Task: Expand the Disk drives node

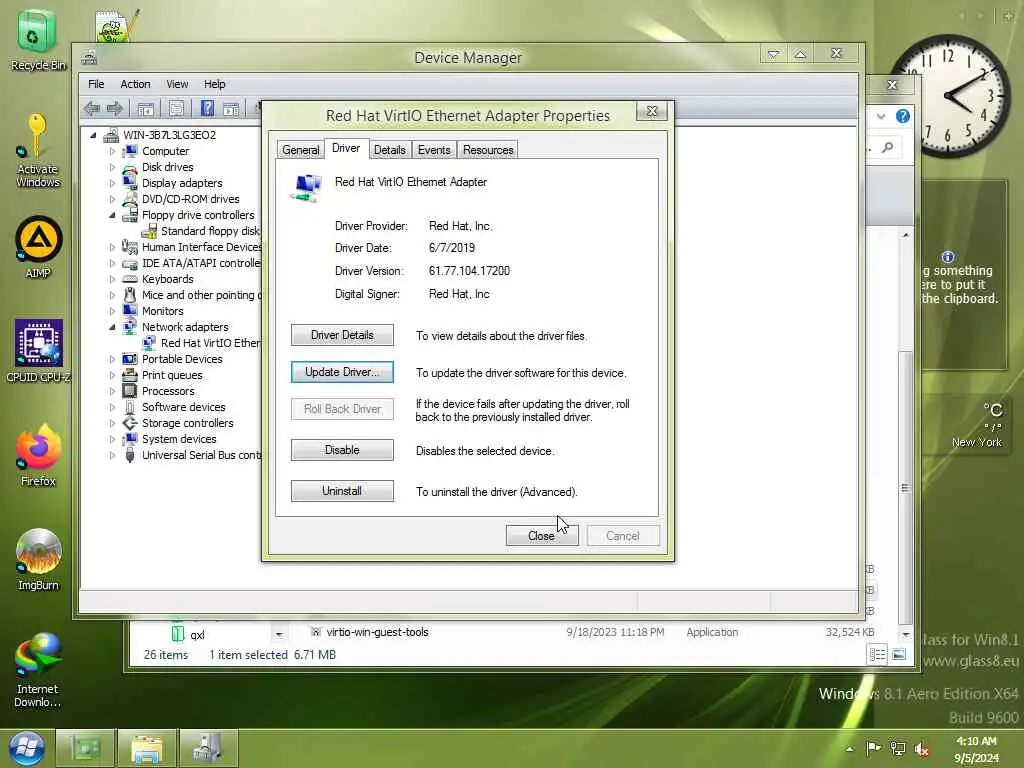Action: [x=112, y=167]
